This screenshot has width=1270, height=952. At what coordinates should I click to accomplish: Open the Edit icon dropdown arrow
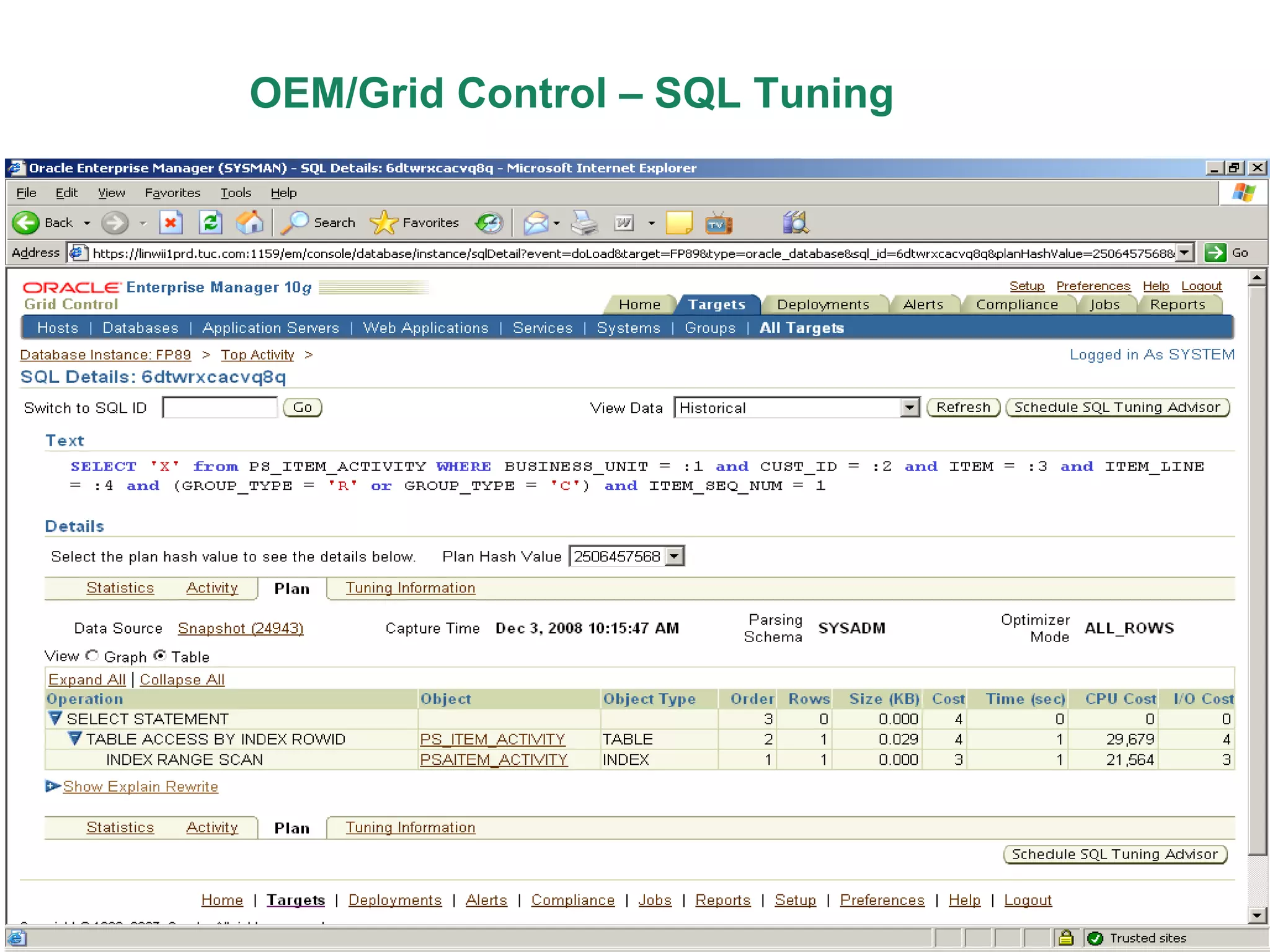pos(651,223)
